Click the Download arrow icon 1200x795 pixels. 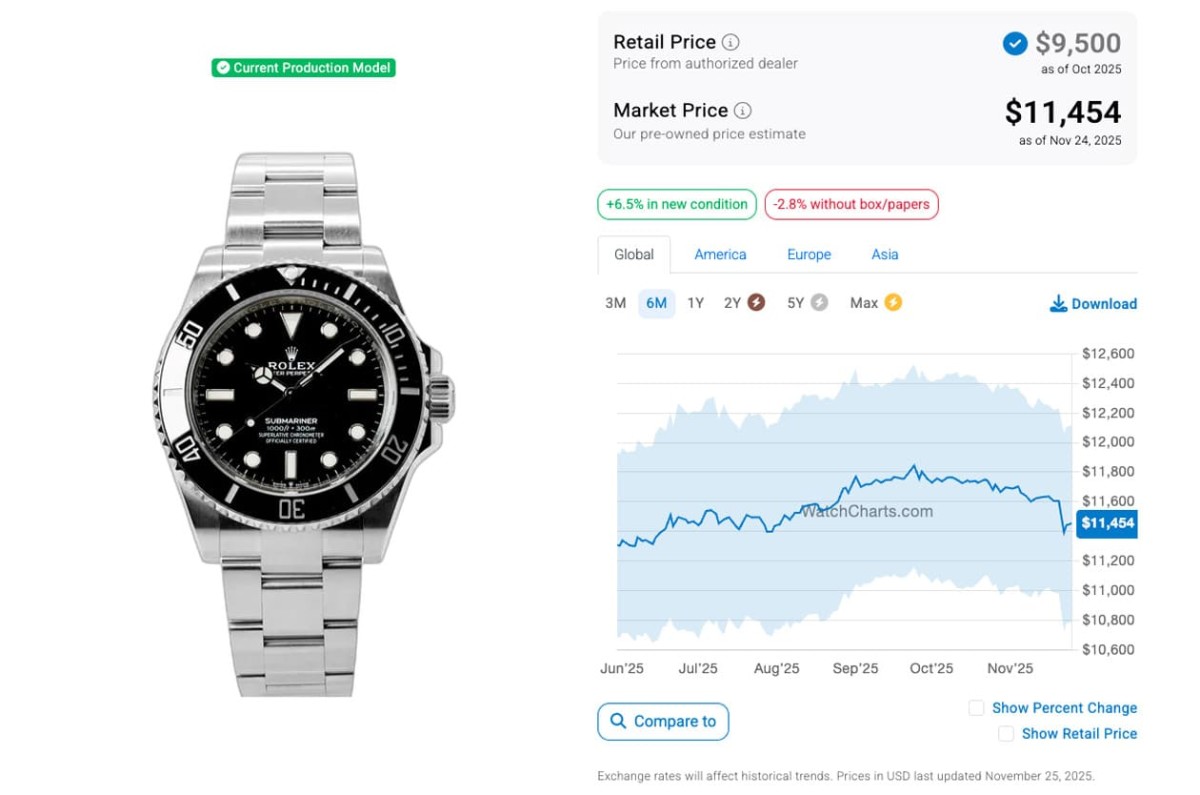pos(1058,303)
